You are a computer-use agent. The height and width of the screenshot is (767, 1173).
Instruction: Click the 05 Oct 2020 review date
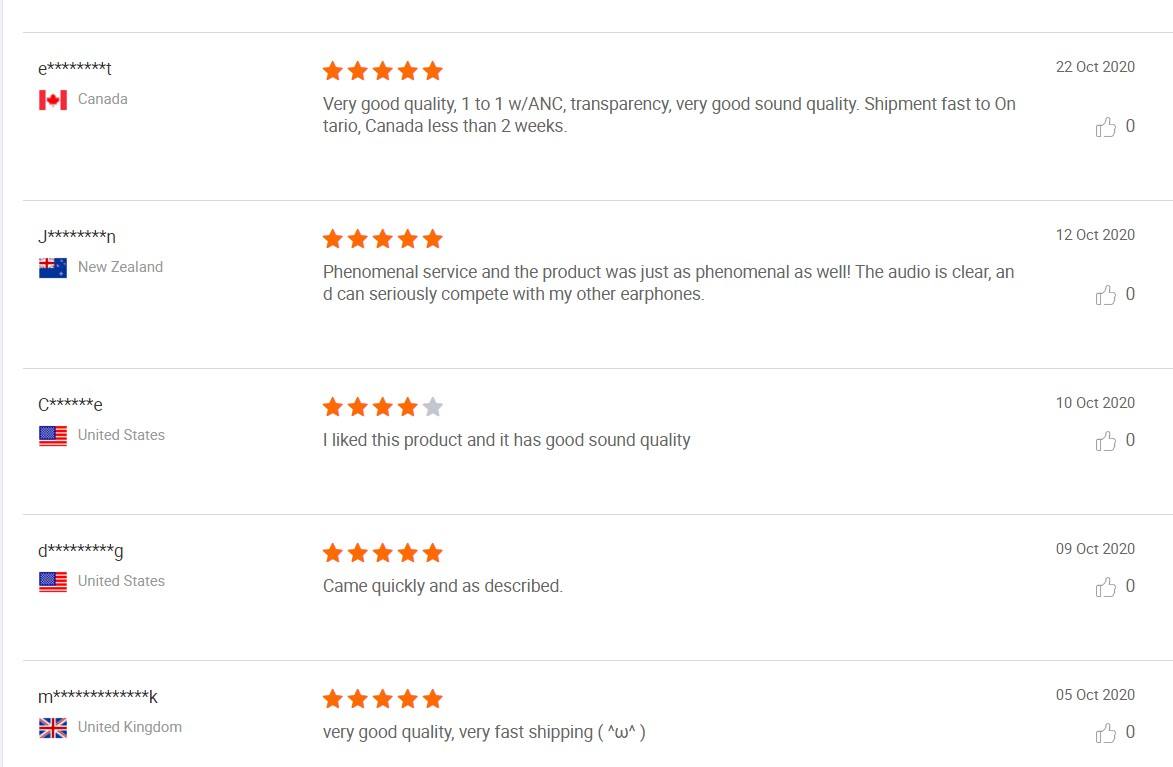pos(1095,695)
